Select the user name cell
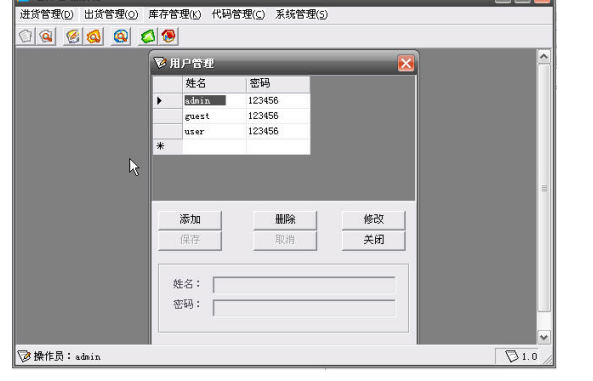Viewport: 593px width, 381px height. coord(214,131)
